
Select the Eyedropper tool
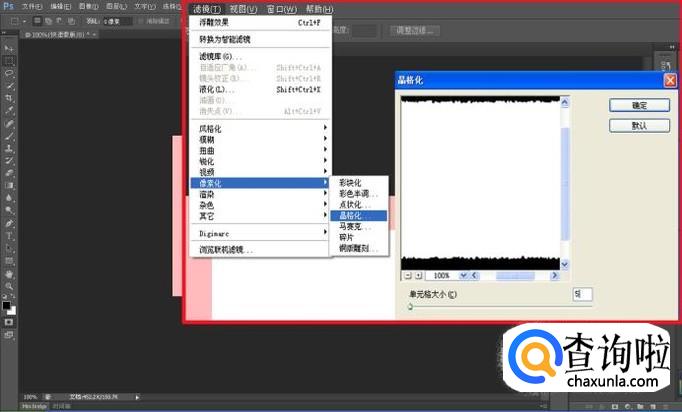point(9,111)
